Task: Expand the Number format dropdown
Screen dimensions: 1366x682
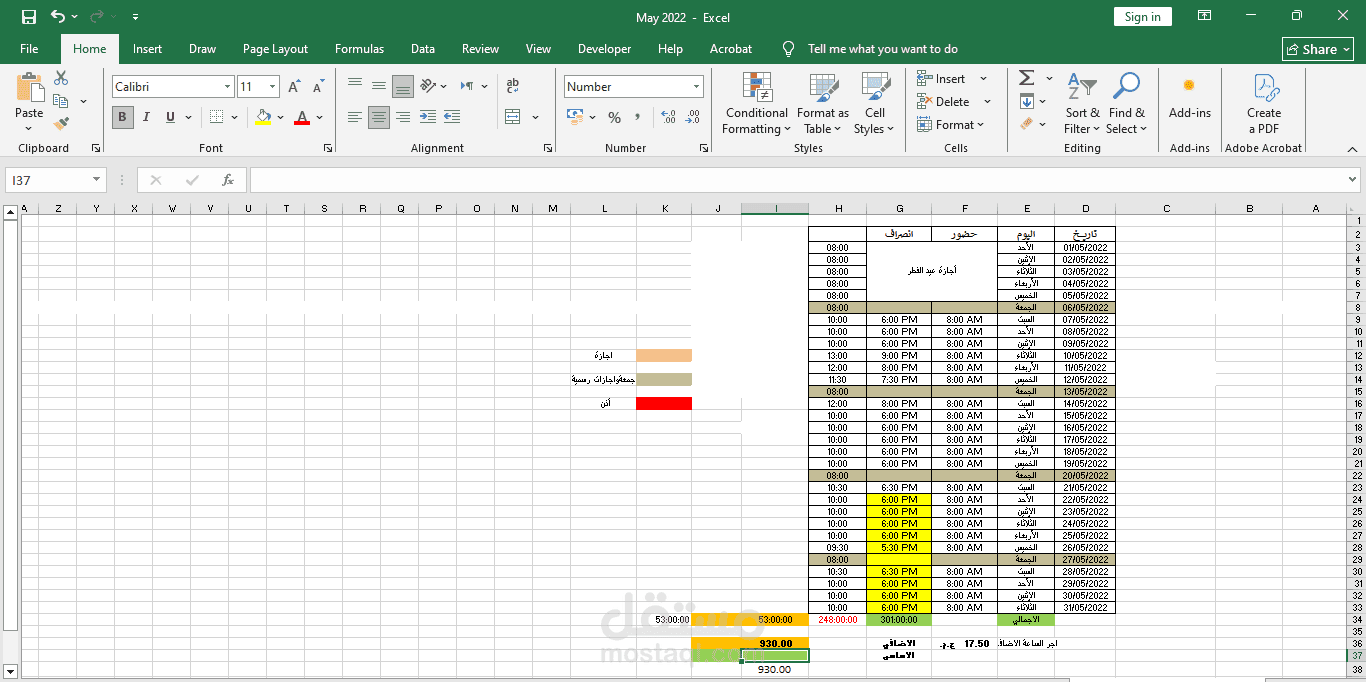Action: pyautogui.click(x=696, y=87)
